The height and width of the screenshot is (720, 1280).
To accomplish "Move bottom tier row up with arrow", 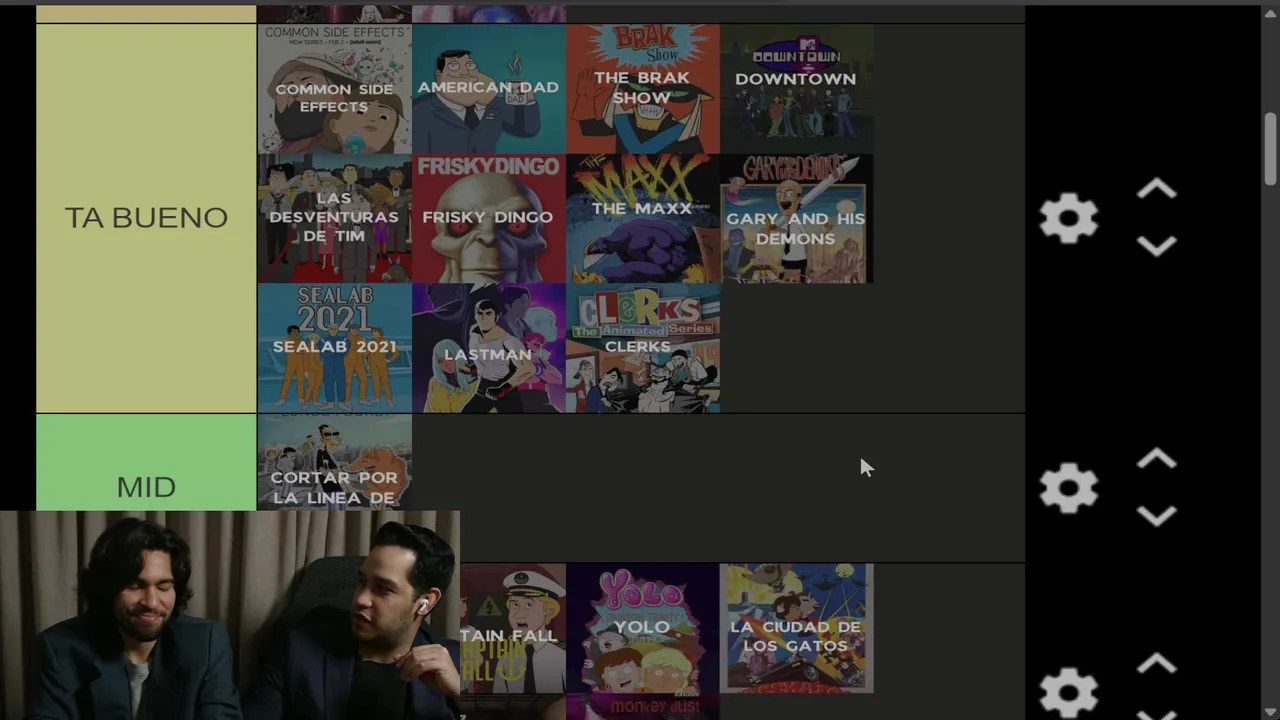I will (x=1156, y=664).
